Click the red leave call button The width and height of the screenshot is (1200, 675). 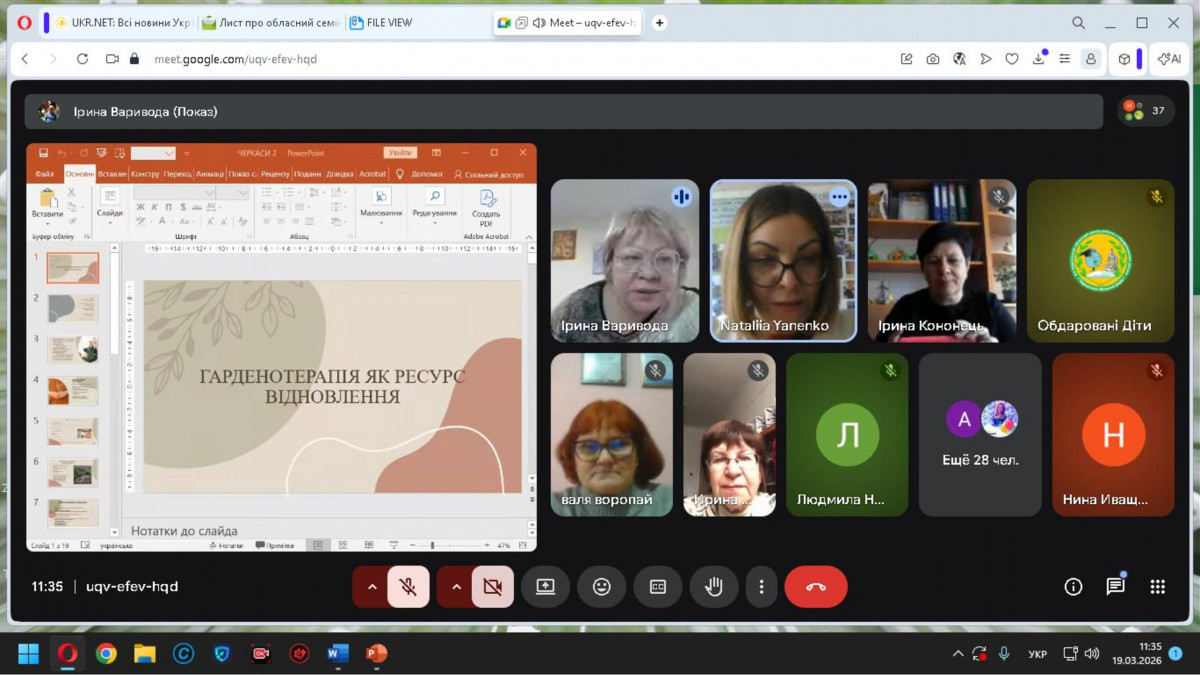click(x=815, y=587)
